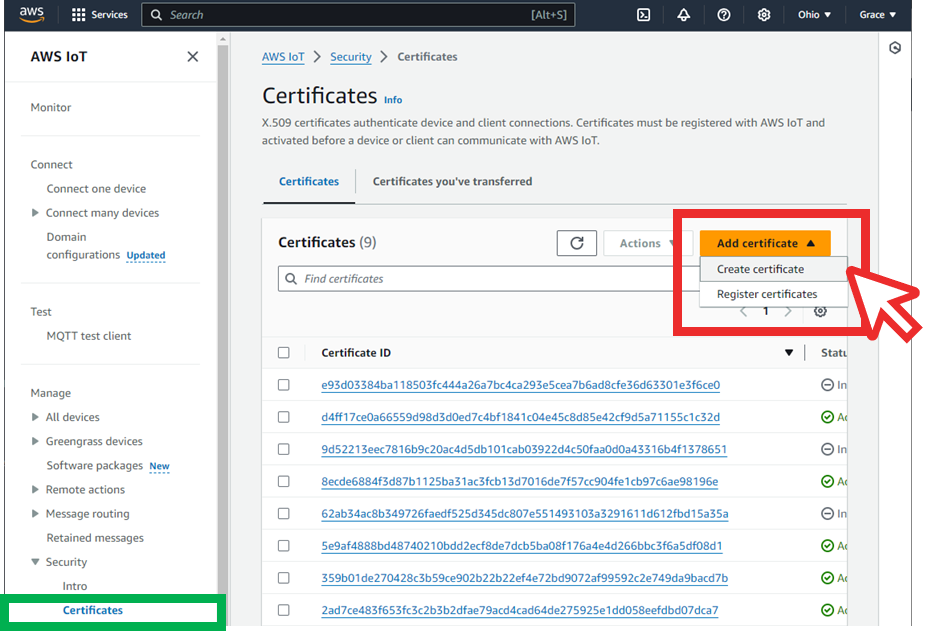942x631 pixels.
Task: Select certificate 359b01de2704 checkbox
Action: [x=284, y=578]
